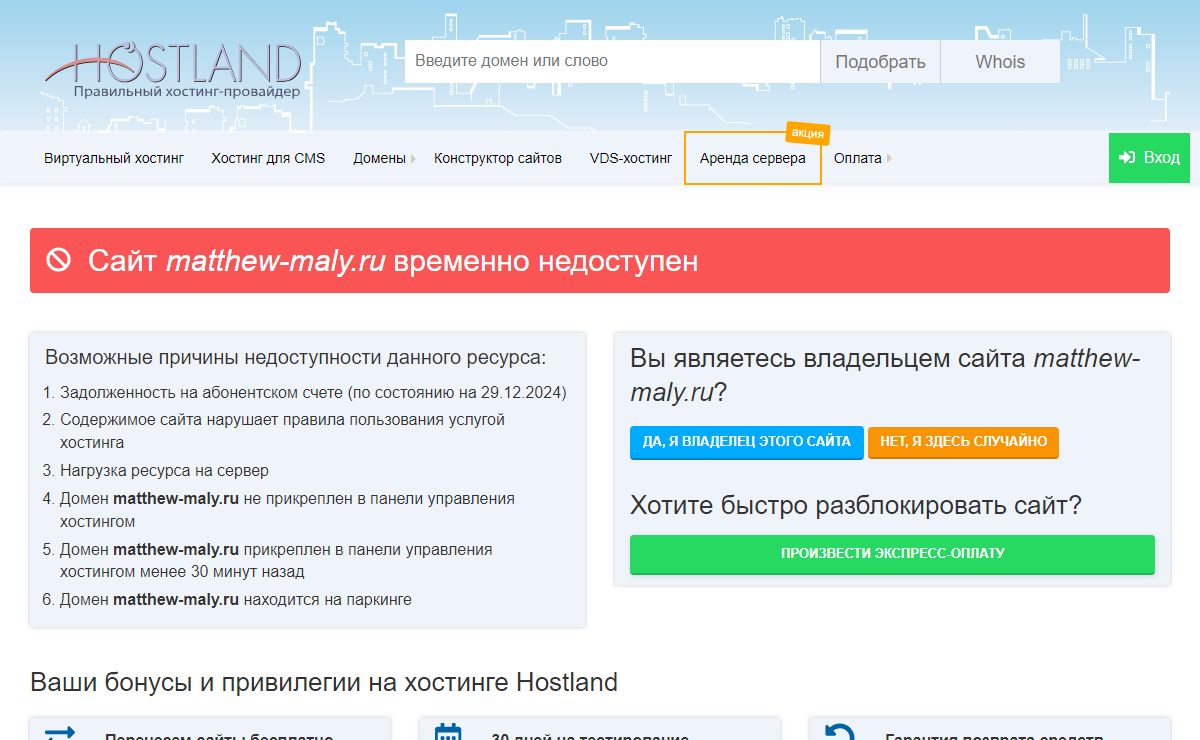Click heading Ваши бонусы и привилегии на хостинге
The width and height of the screenshot is (1200, 740).
point(324,683)
